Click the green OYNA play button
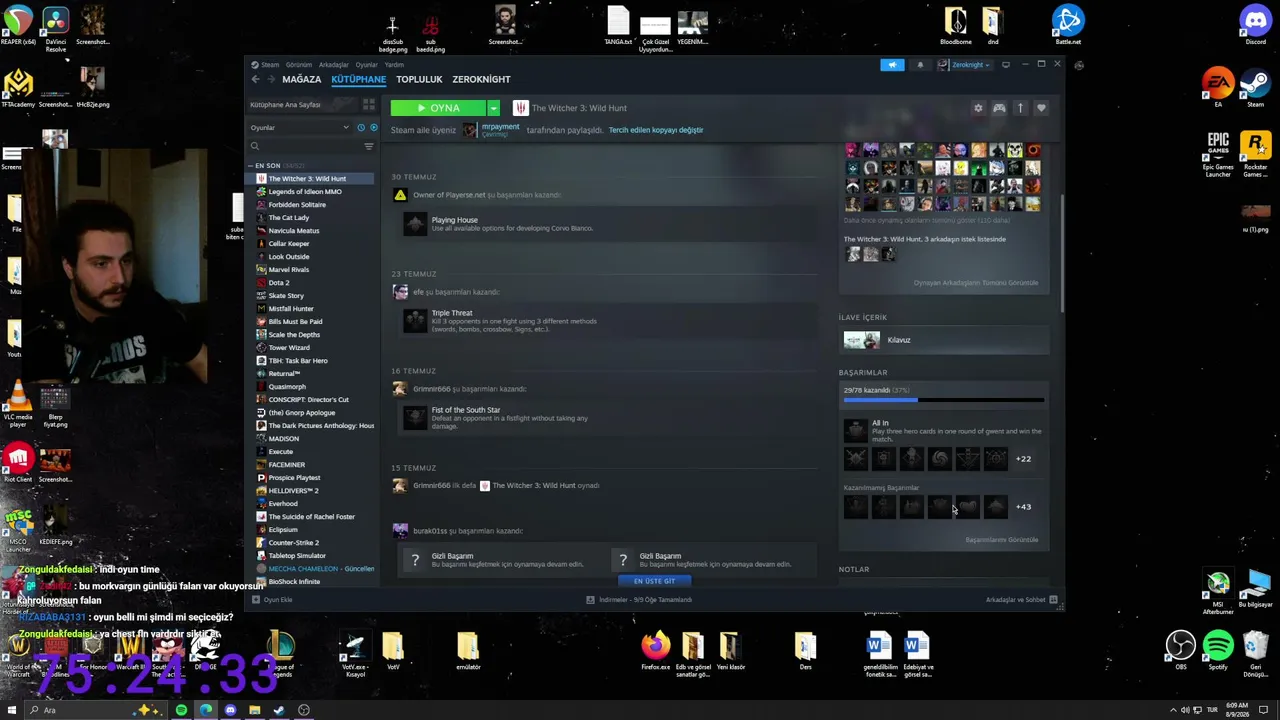The image size is (1280, 720). pos(438,108)
